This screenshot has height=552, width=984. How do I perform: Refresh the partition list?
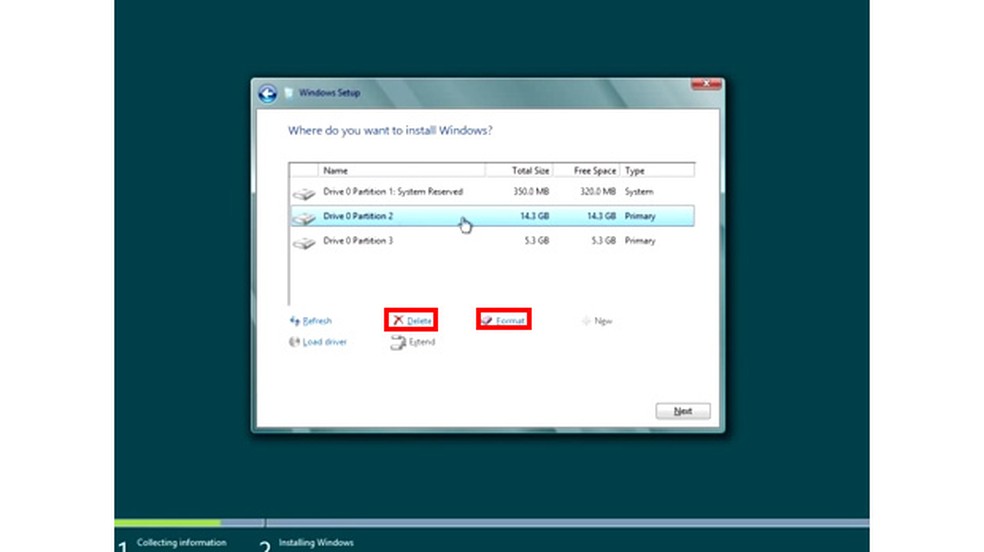tap(317, 321)
